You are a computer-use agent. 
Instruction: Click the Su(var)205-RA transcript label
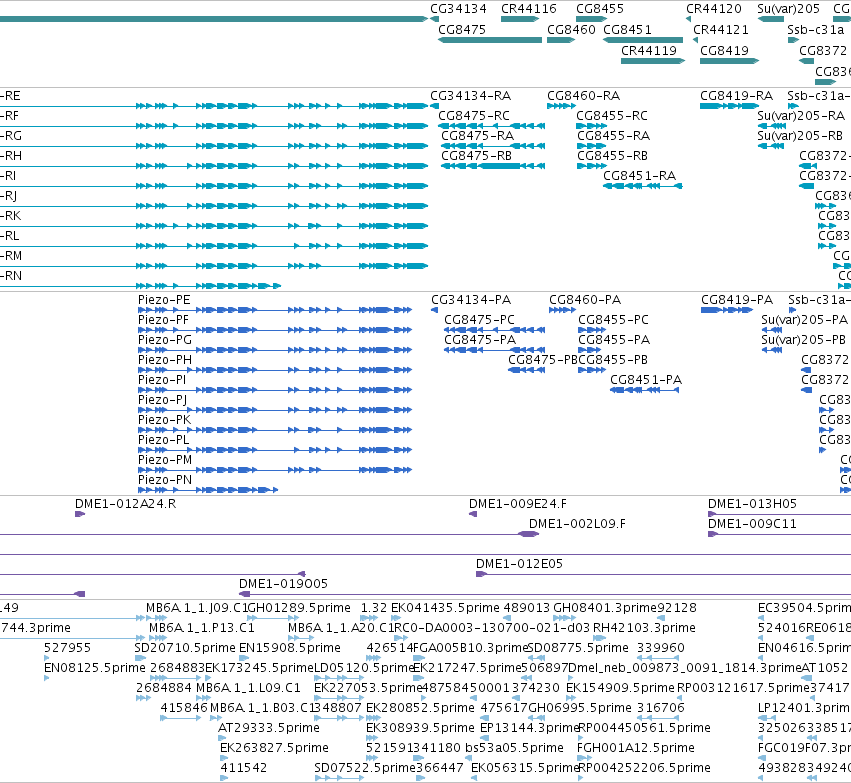[801, 116]
